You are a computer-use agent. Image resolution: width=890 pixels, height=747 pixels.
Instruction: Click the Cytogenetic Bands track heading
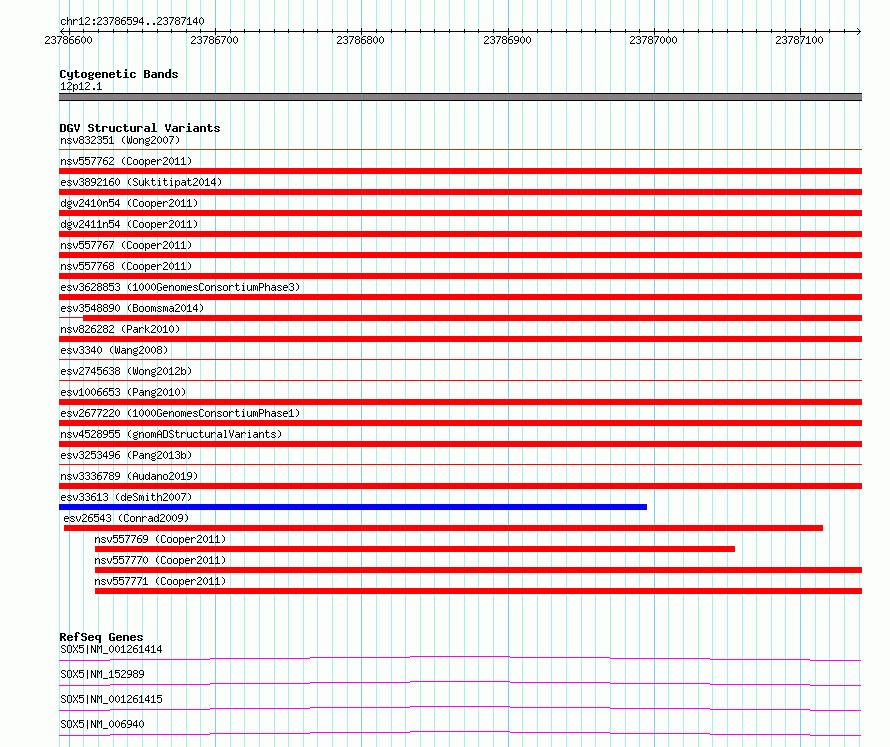coord(119,74)
